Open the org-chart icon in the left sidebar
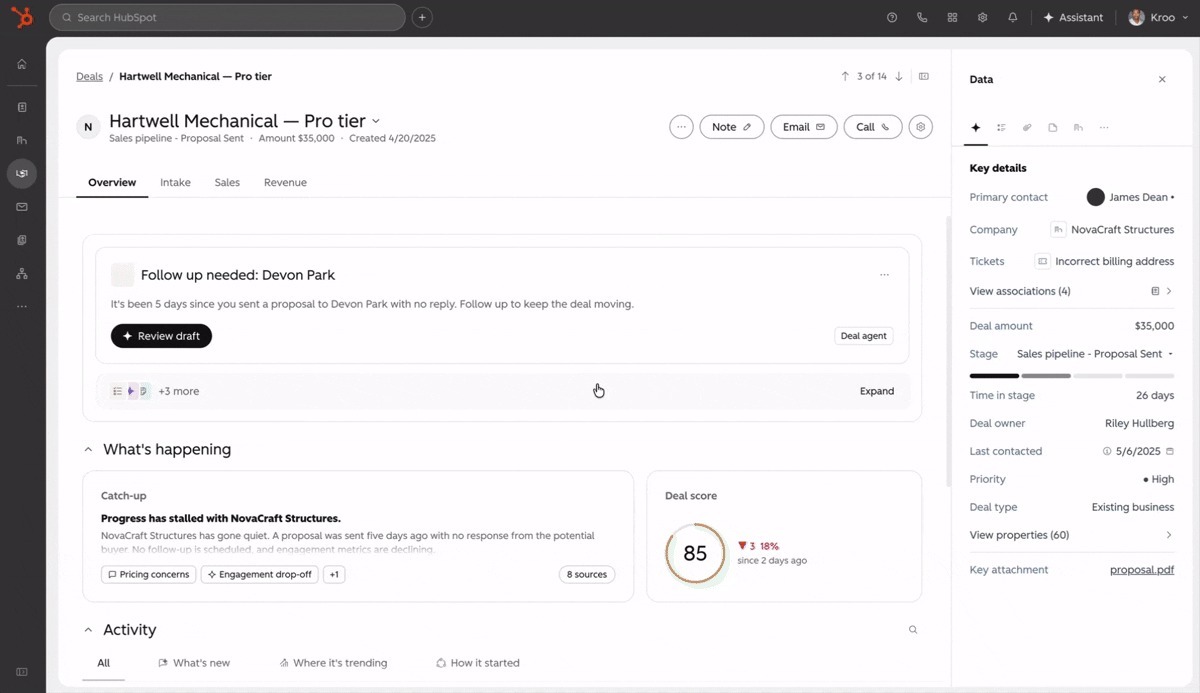The image size is (1200, 693). coord(22,273)
